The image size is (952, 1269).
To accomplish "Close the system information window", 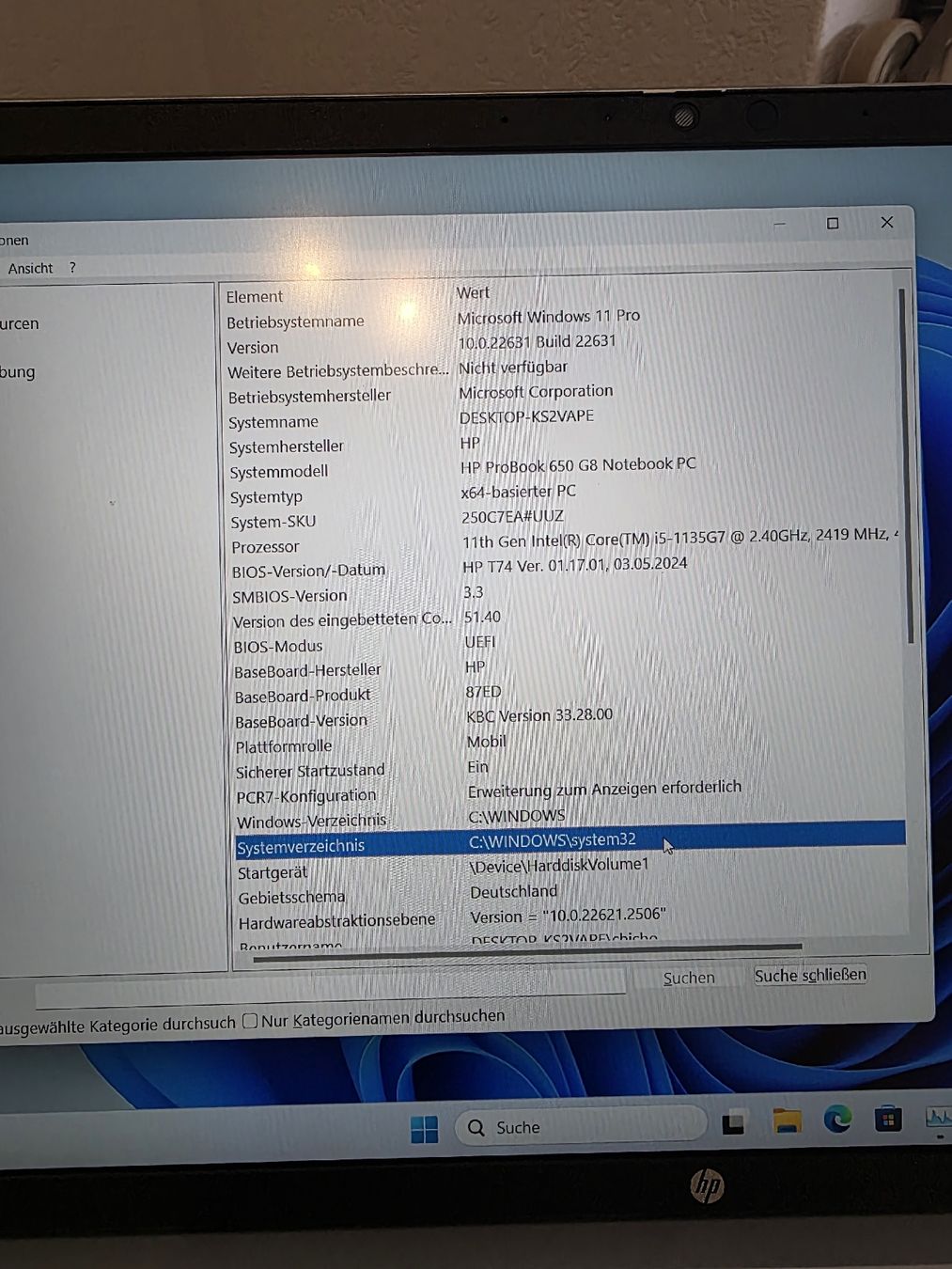I will tap(887, 222).
